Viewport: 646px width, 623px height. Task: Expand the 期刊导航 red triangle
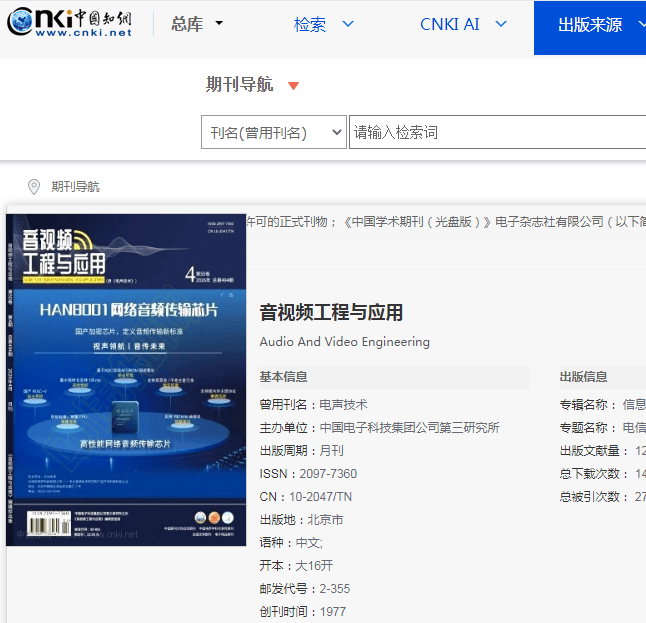click(x=293, y=86)
